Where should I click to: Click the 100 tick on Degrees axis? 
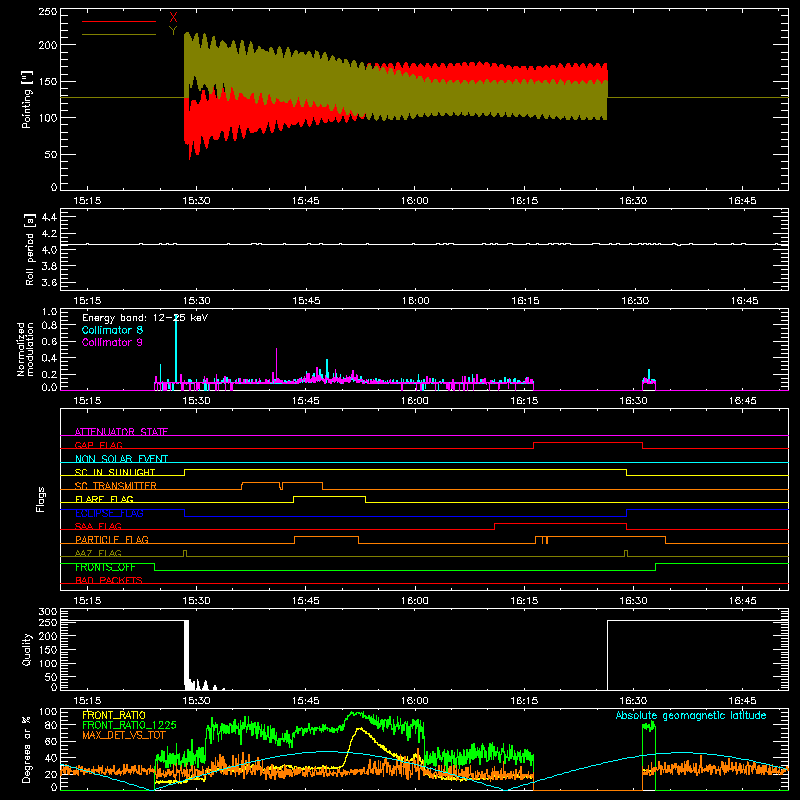(x=47, y=712)
